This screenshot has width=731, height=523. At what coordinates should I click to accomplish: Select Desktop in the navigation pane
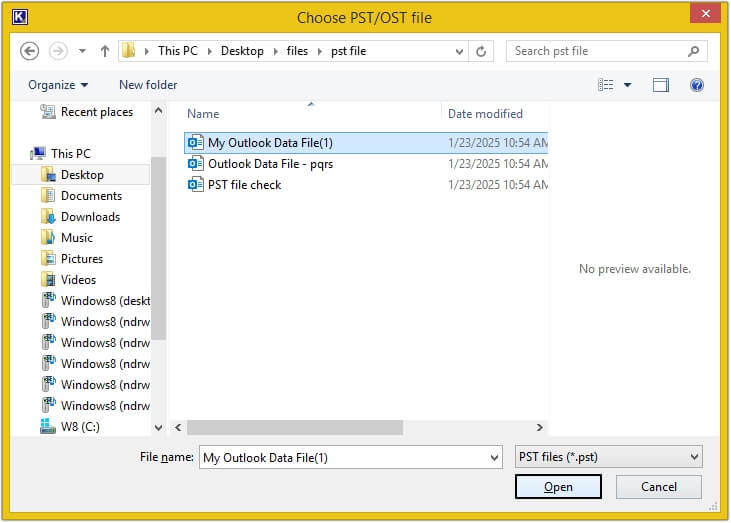click(x=82, y=175)
